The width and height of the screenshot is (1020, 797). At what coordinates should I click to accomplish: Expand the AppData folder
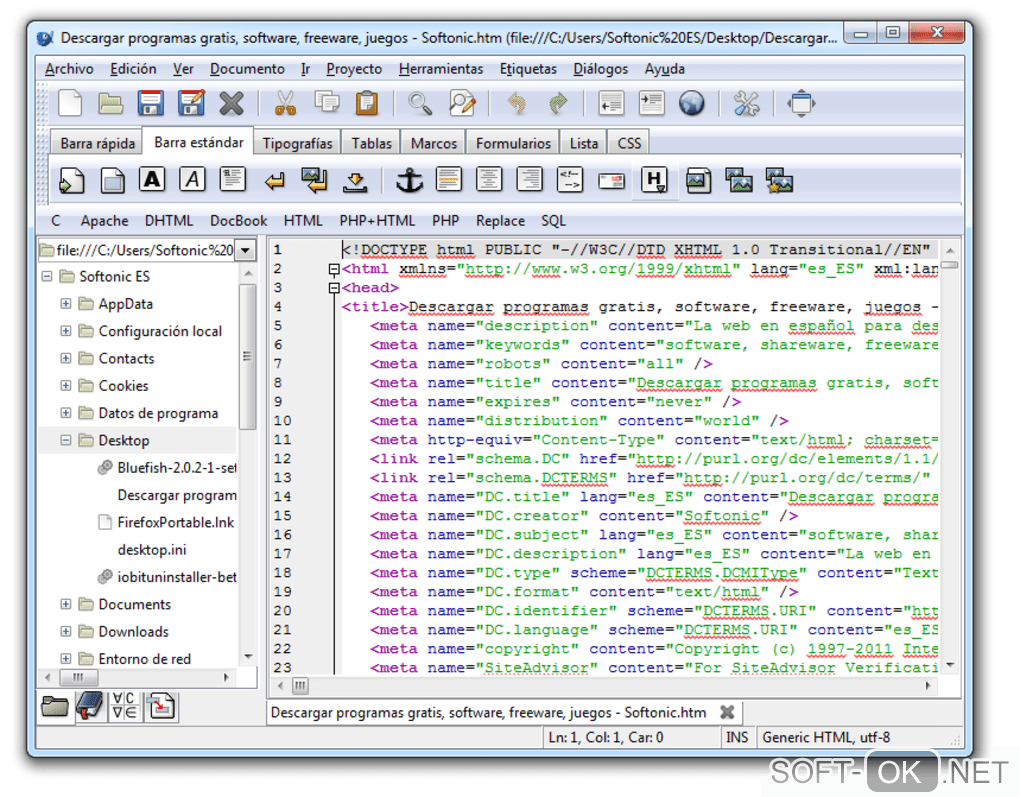66,304
